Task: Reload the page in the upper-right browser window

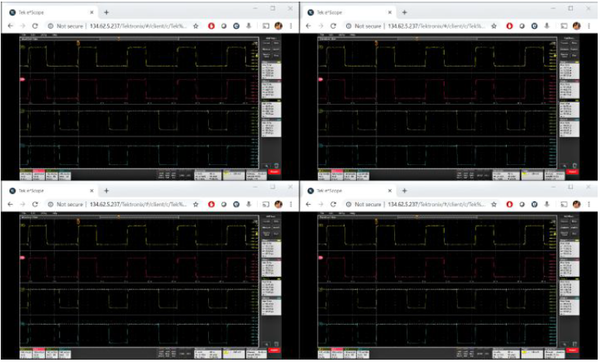Action: point(333,26)
